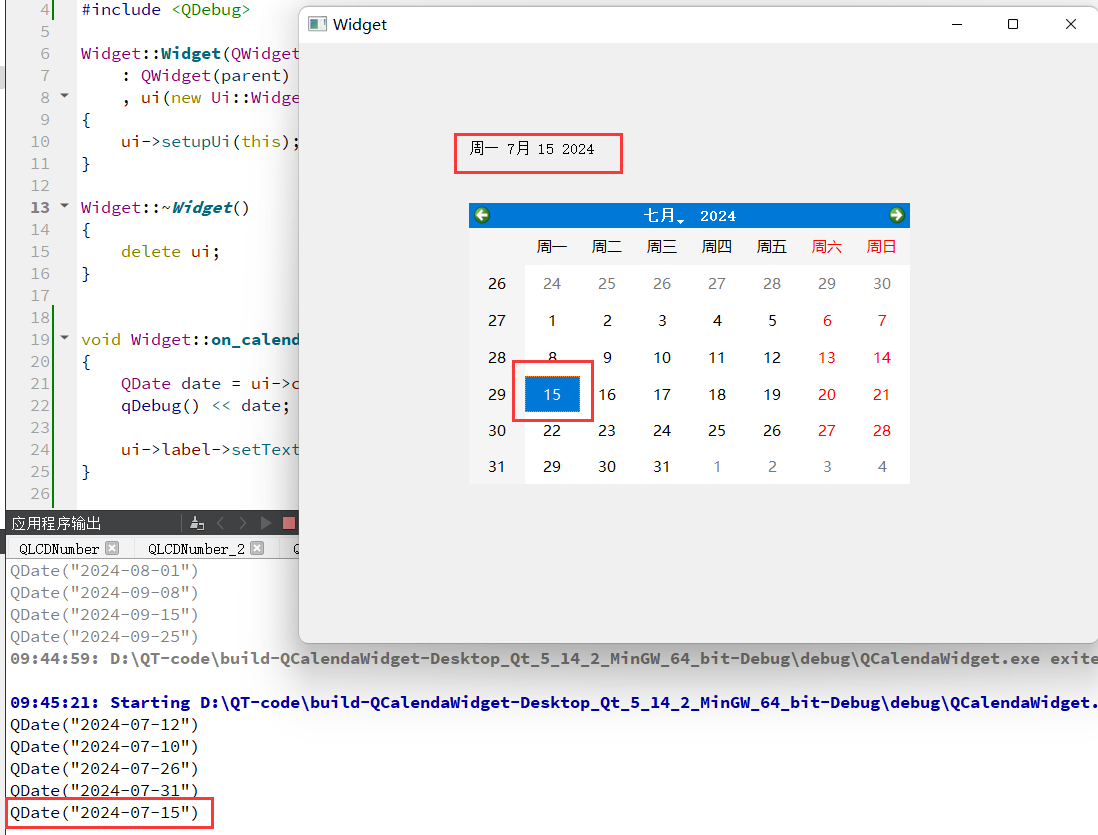This screenshot has height=835, width=1098.
Task: Pick July 10 in the calendar
Action: pyautogui.click(x=662, y=357)
